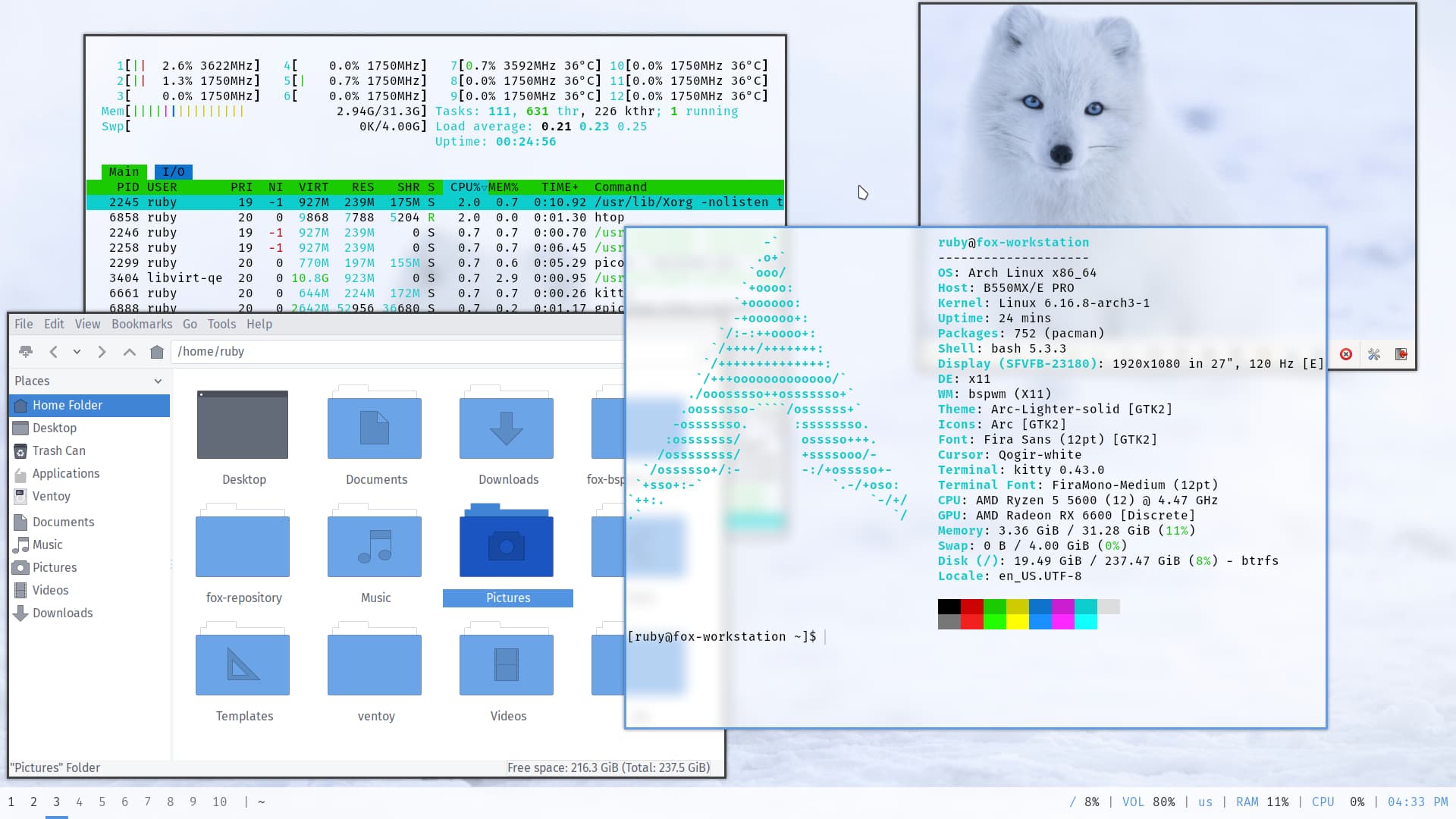The image size is (1456, 819).
Task: Click the new tab icon in file manager toolbar
Action: (26, 352)
